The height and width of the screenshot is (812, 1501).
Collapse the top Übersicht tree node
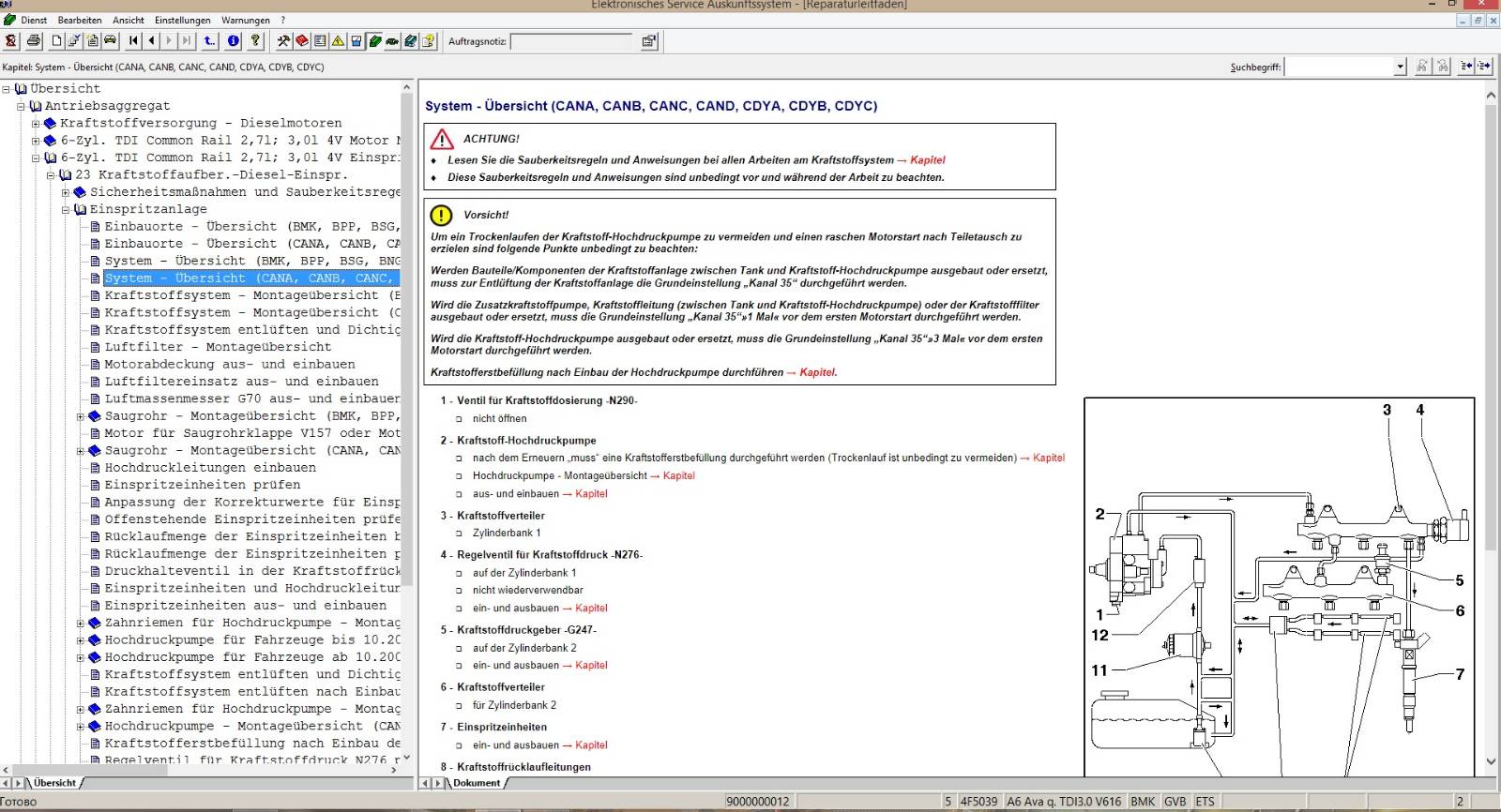click(7, 89)
